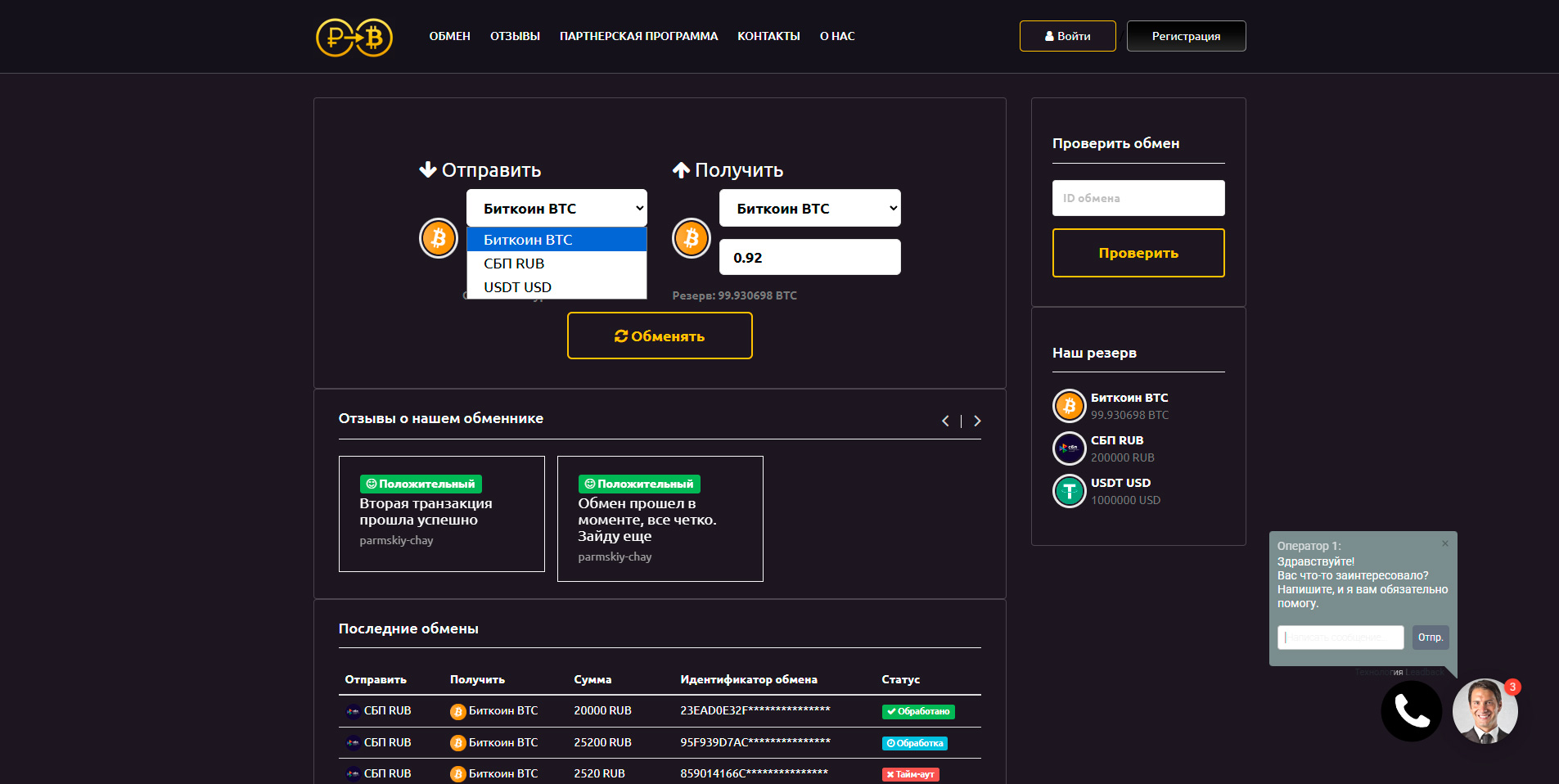Click the Обменять exchange button

[660, 336]
